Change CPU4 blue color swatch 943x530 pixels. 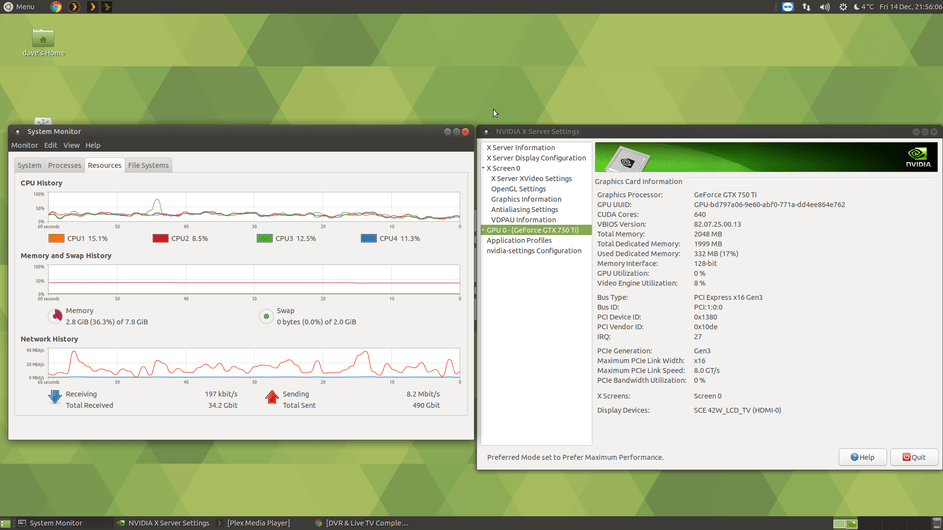pyautogui.click(x=369, y=238)
